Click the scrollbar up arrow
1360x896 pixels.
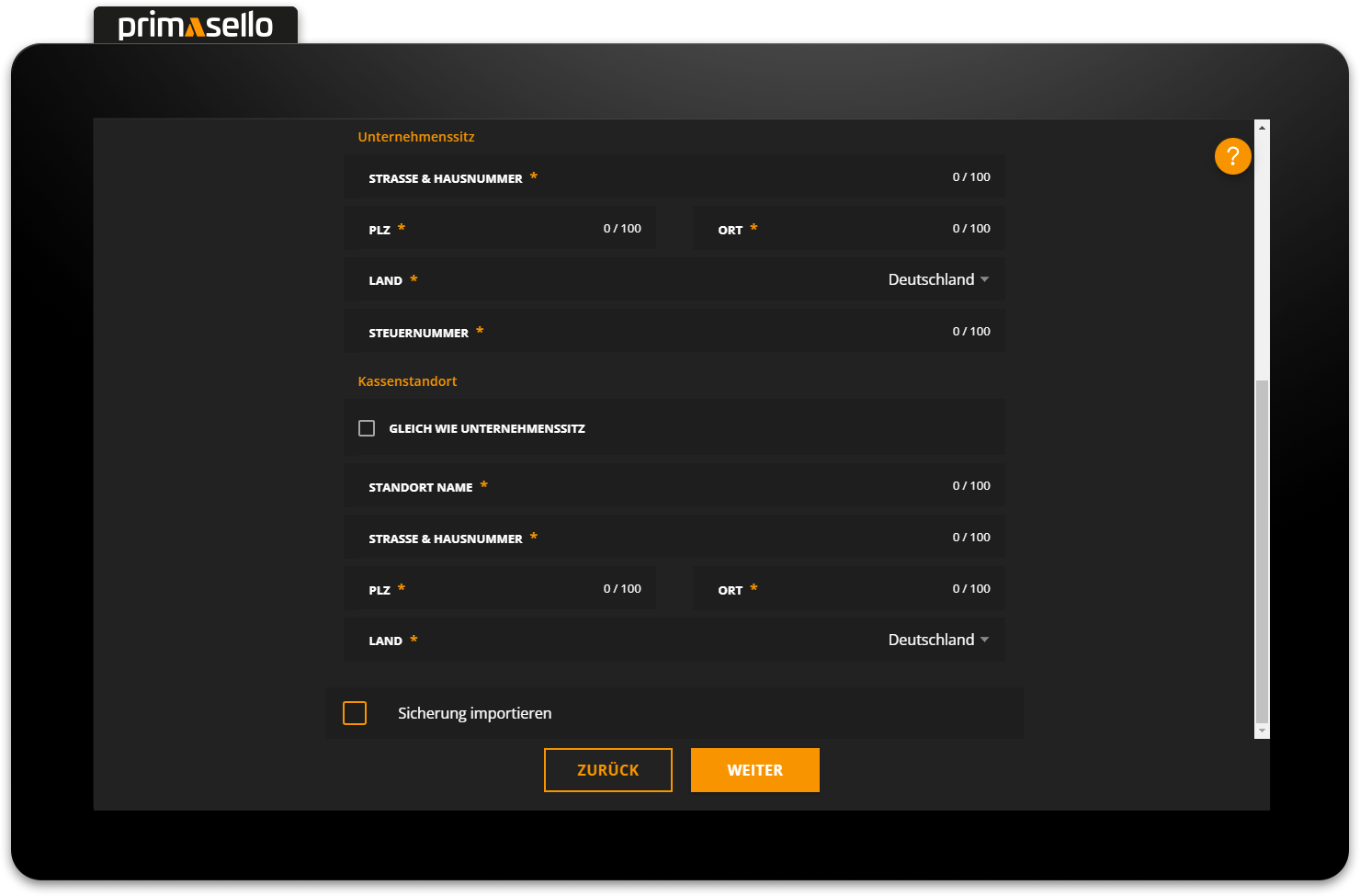coord(1262,128)
